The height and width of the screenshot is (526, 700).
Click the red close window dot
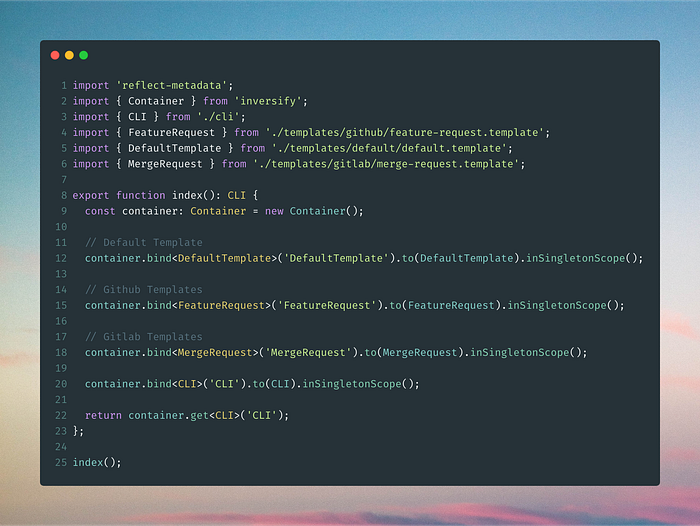pyautogui.click(x=55, y=55)
